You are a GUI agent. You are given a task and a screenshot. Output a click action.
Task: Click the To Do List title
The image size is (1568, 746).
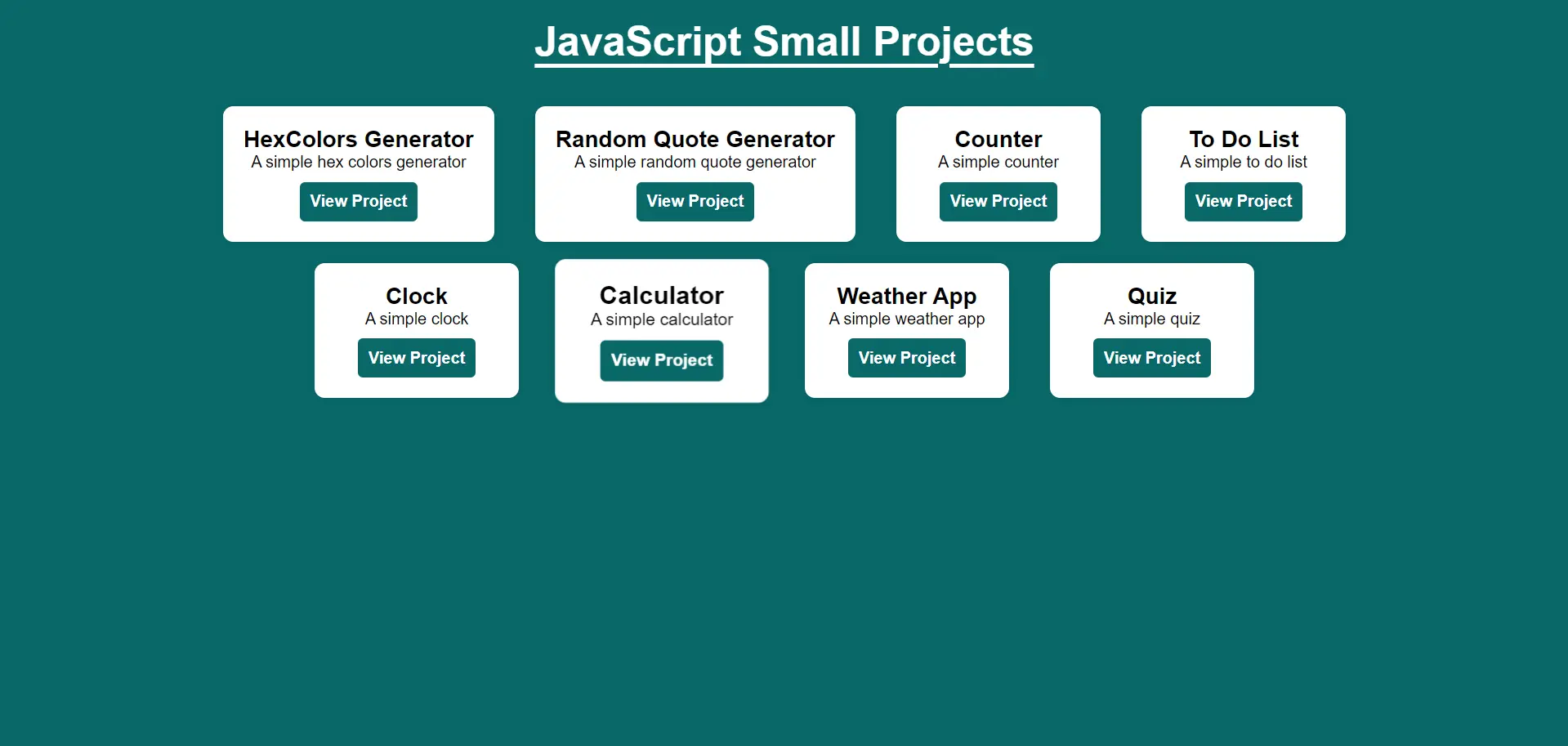pyautogui.click(x=1244, y=139)
